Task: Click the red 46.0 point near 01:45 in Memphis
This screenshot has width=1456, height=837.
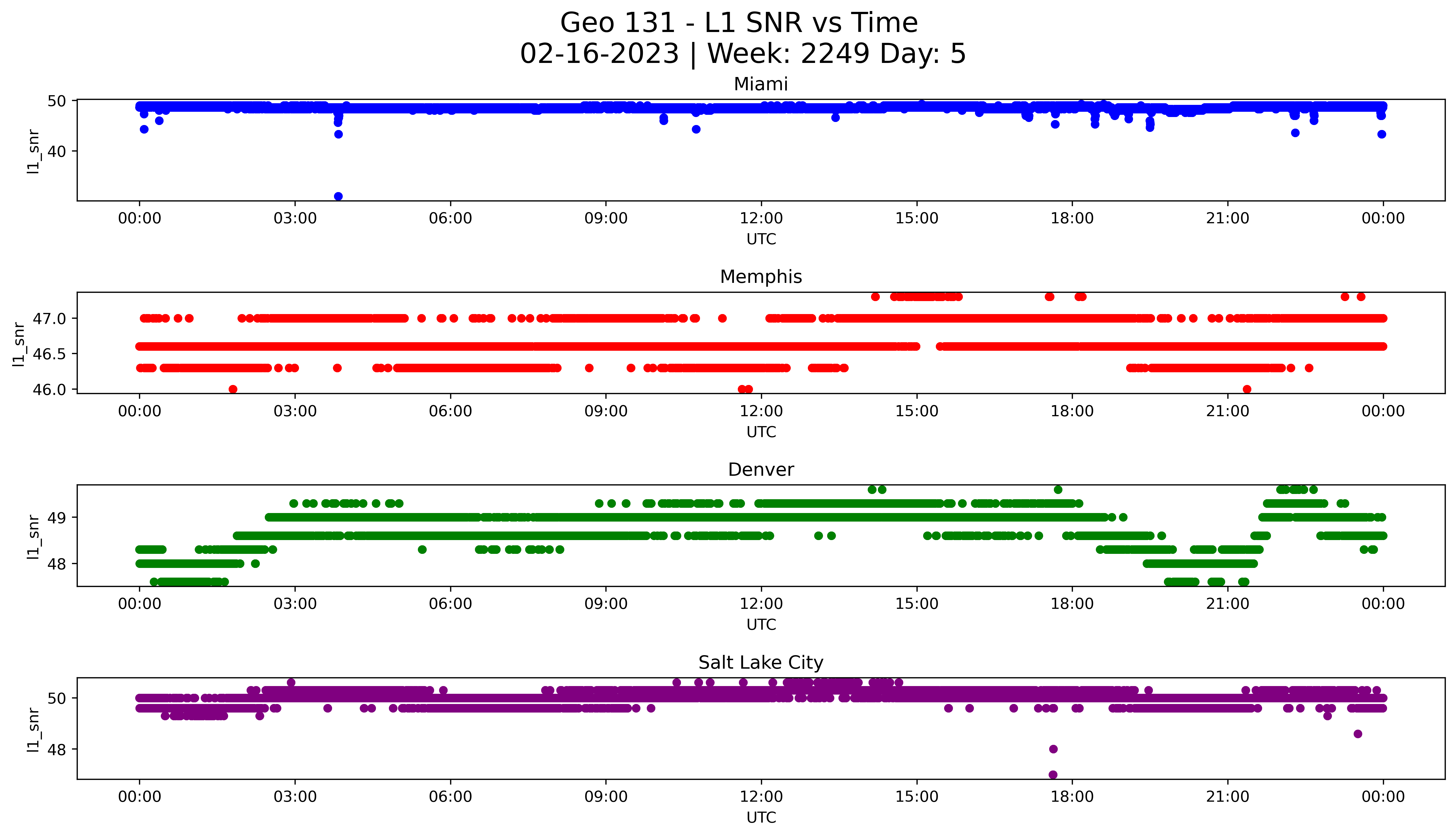Action: pos(233,389)
